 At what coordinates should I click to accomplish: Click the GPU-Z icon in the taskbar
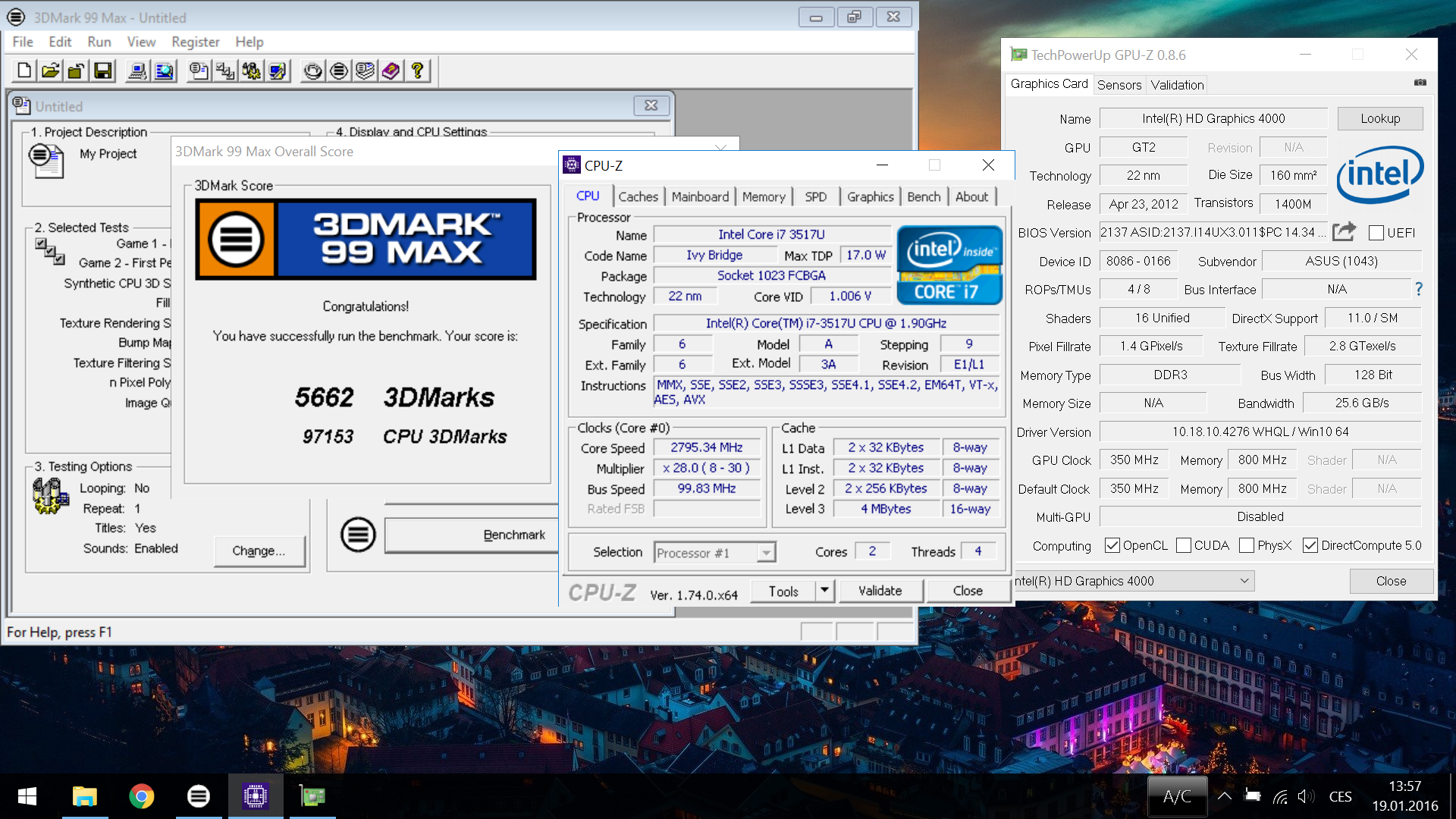point(312,796)
